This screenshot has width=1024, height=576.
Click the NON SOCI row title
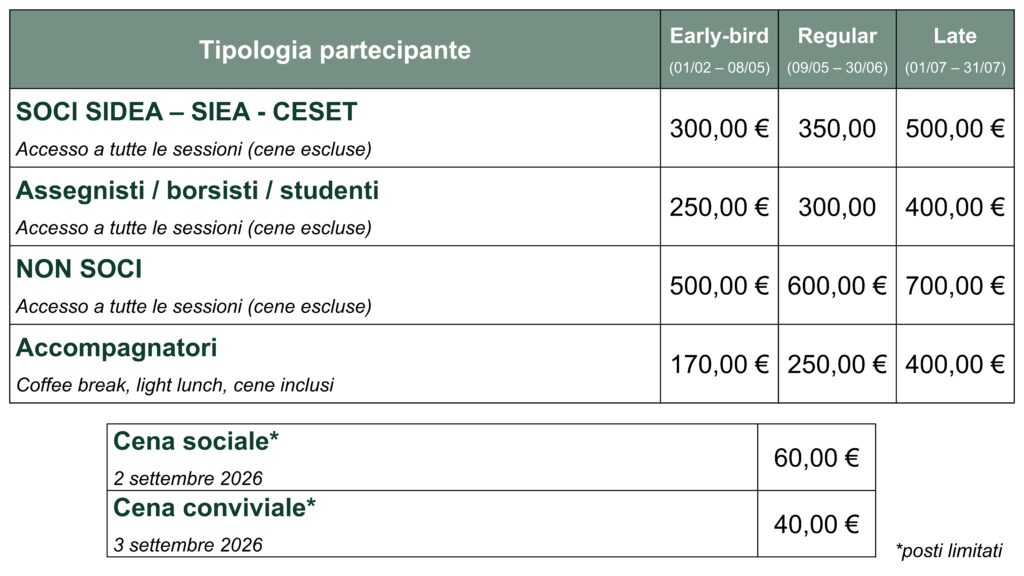coord(78,269)
